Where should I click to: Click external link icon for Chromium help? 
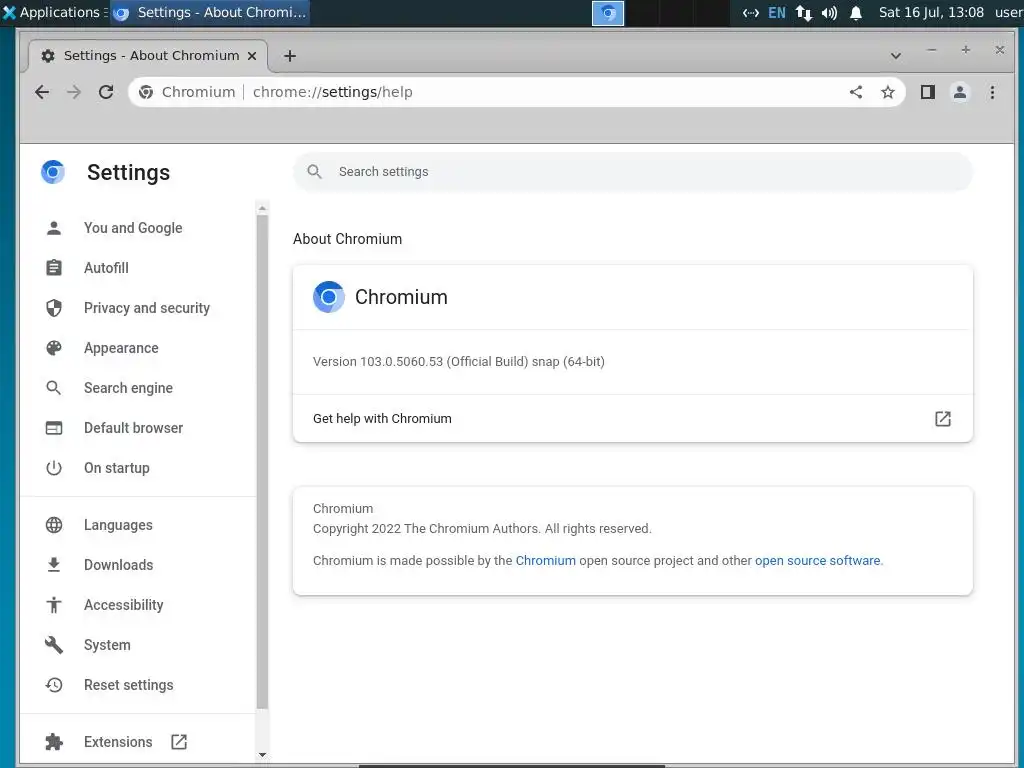click(942, 419)
